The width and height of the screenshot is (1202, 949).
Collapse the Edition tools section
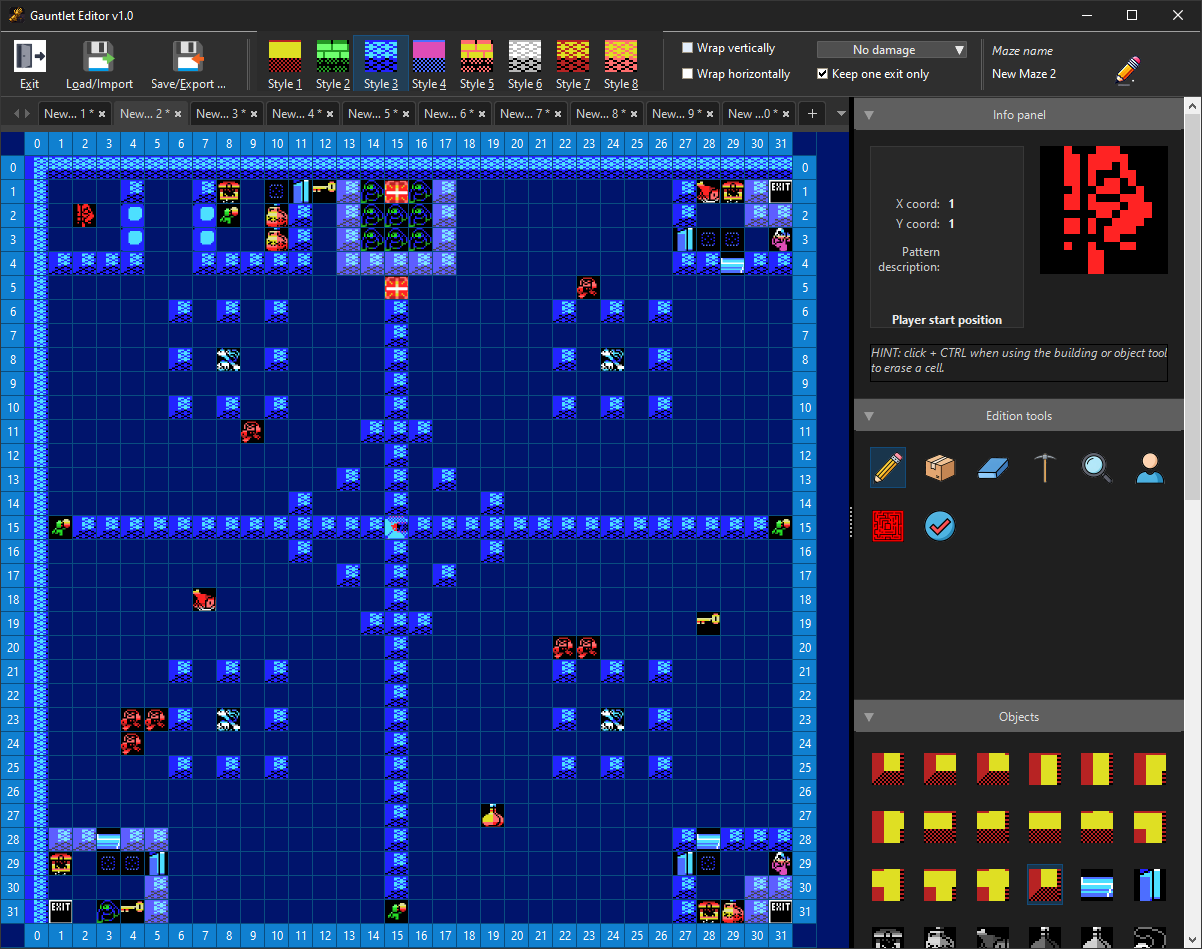point(869,416)
